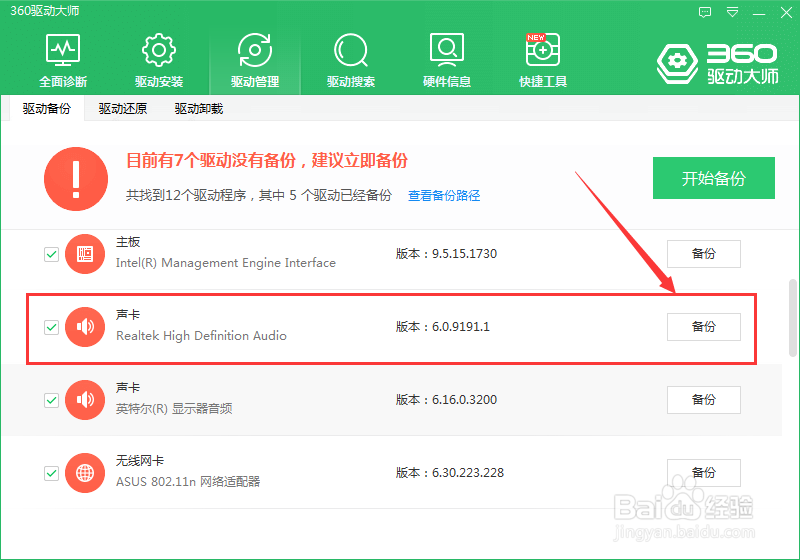Click the Realtek High Definition Audio name
Image resolution: width=800 pixels, height=560 pixels.
(x=201, y=336)
